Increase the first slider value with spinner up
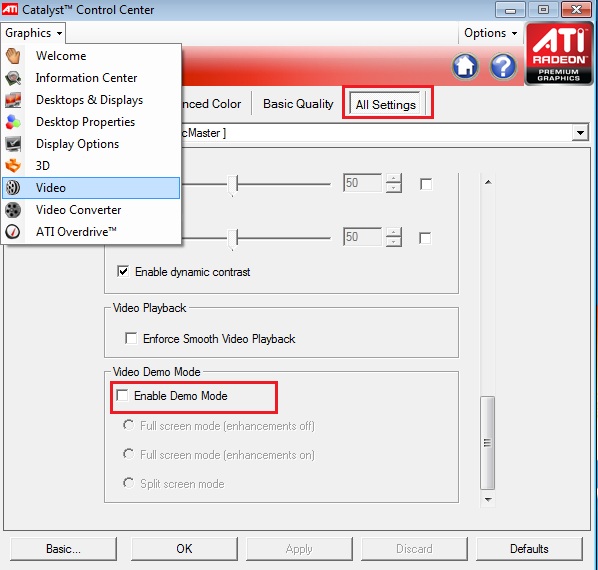 (394, 178)
